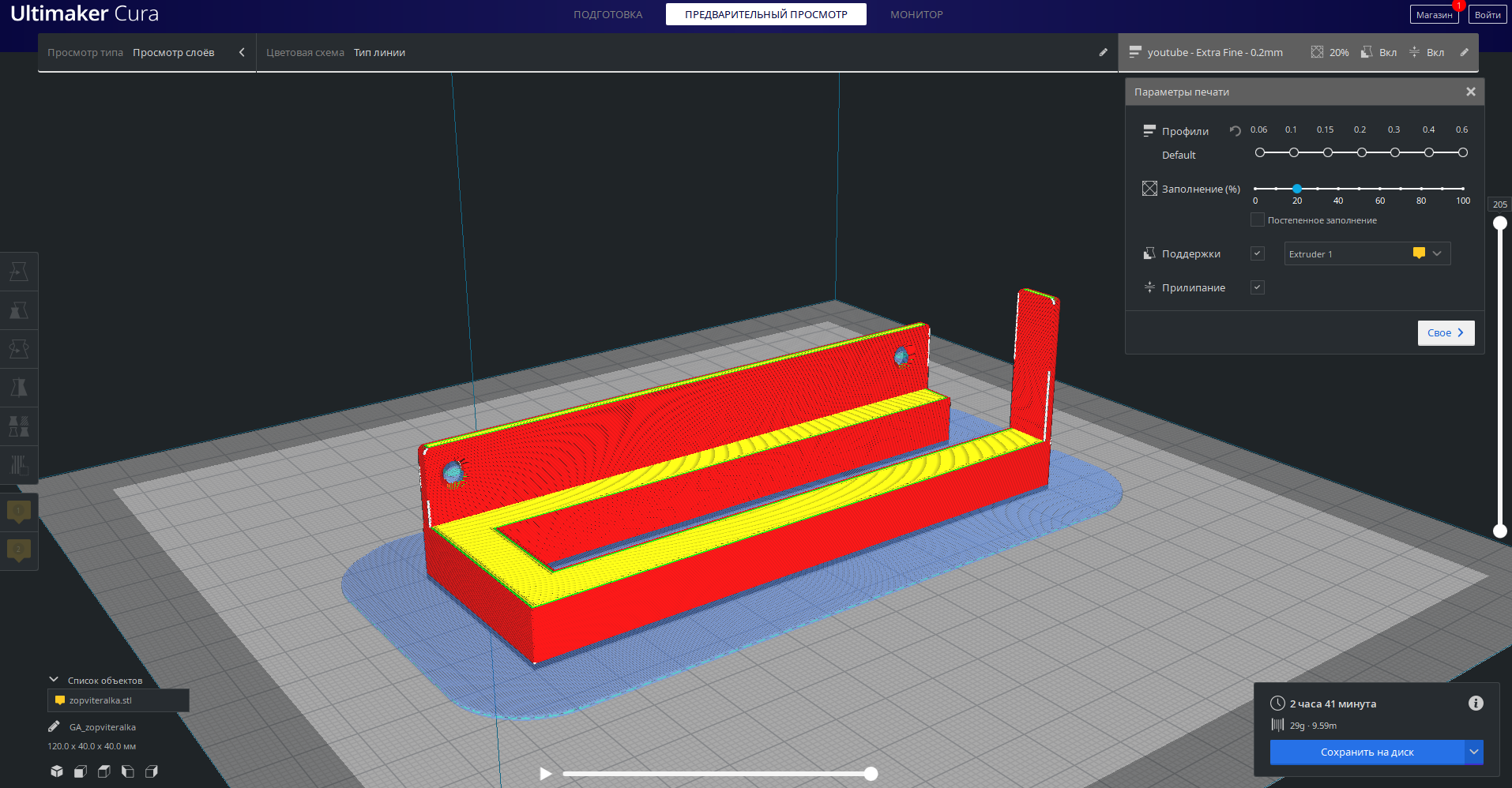Enable Постепенное заполнение checkbox
Screen dimensions: 1512x788
1258,220
